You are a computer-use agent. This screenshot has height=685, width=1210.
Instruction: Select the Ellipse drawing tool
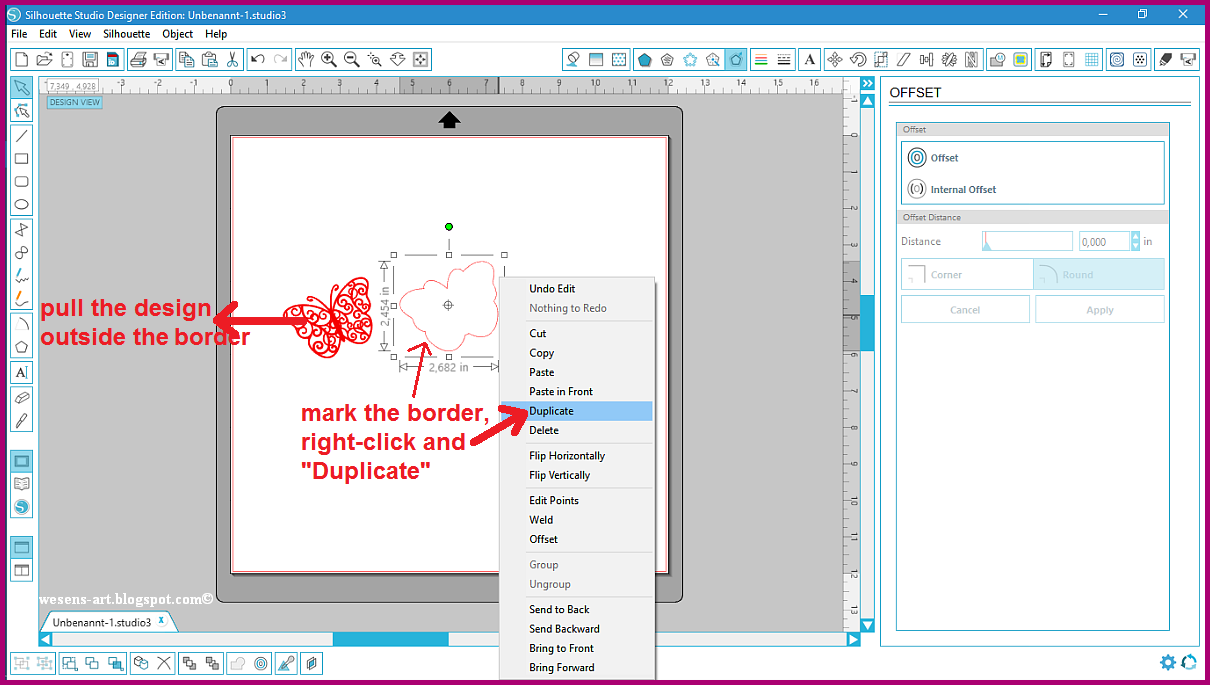21,204
